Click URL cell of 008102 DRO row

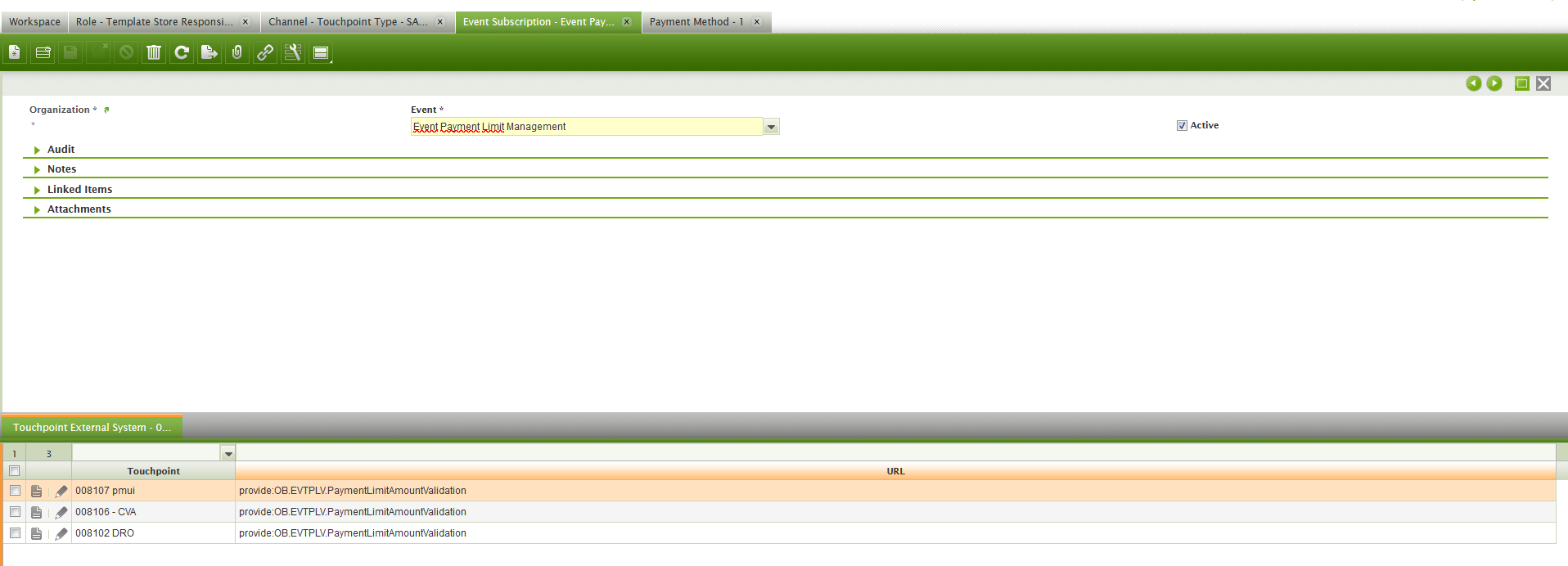[895, 533]
